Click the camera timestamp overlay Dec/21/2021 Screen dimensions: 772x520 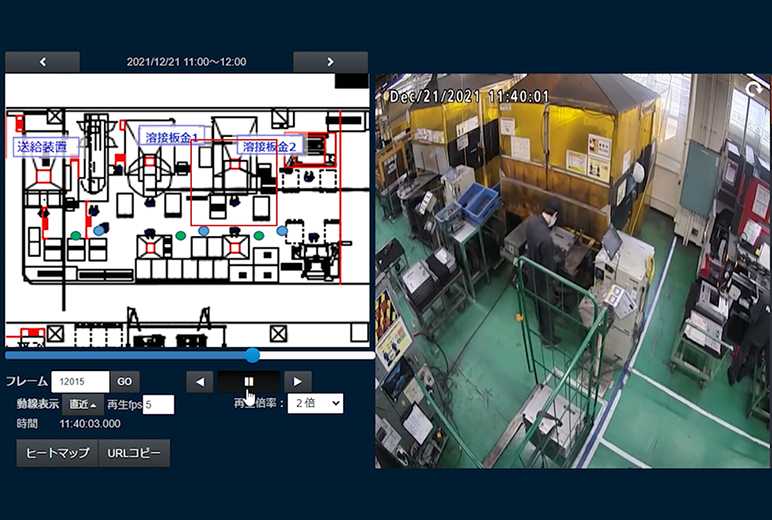pyautogui.click(x=469, y=96)
